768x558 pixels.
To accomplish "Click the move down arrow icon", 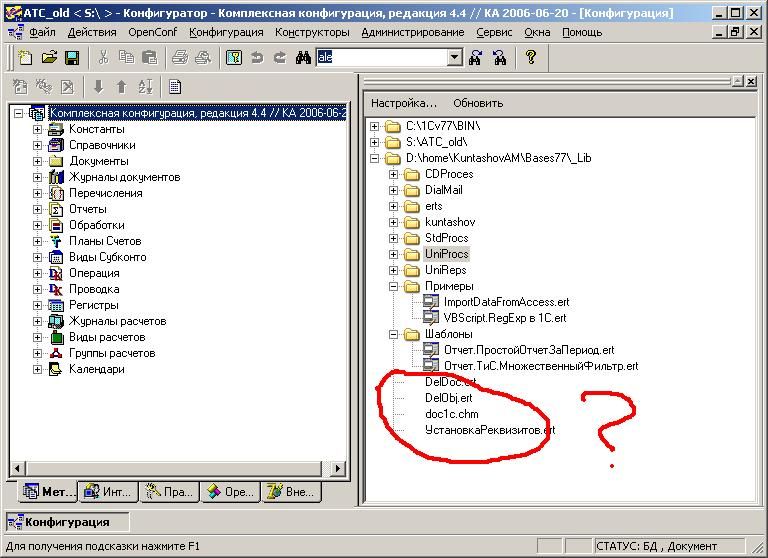I will (x=98, y=87).
